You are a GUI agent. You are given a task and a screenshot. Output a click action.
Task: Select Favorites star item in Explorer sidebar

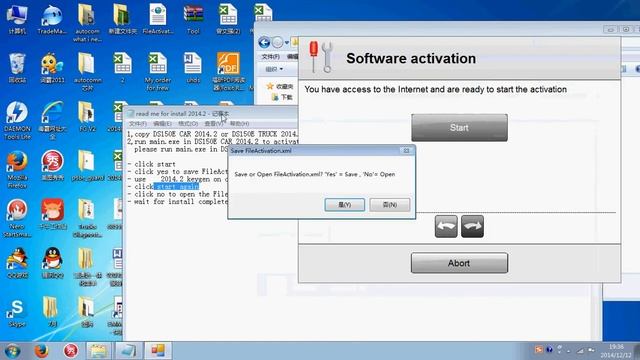(280, 87)
